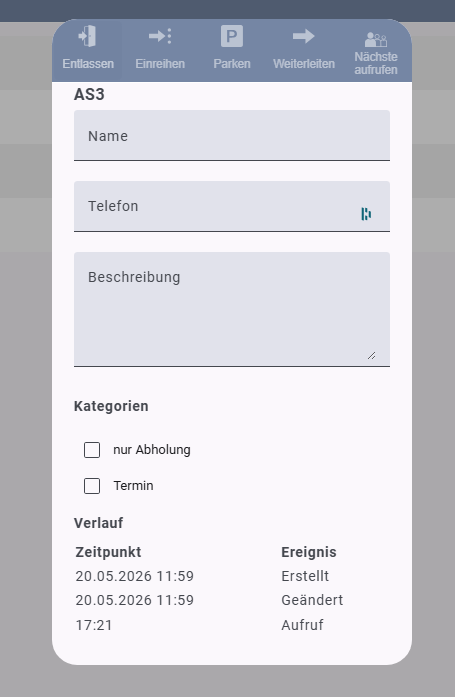The image size is (455, 697).
Task: Click the Nächste aufrufen people icon
Action: [x=376, y=39]
